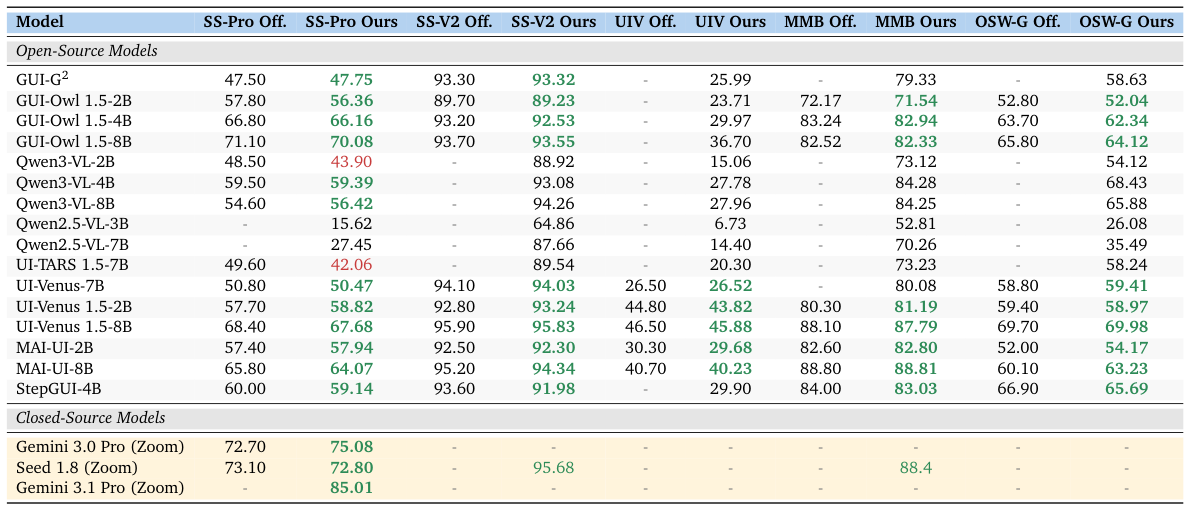Image resolution: width=1190 pixels, height=509 pixels.
Task: Select the "Gemini 3.1 Pro (Zoom)" row label
Action: [x=100, y=487]
